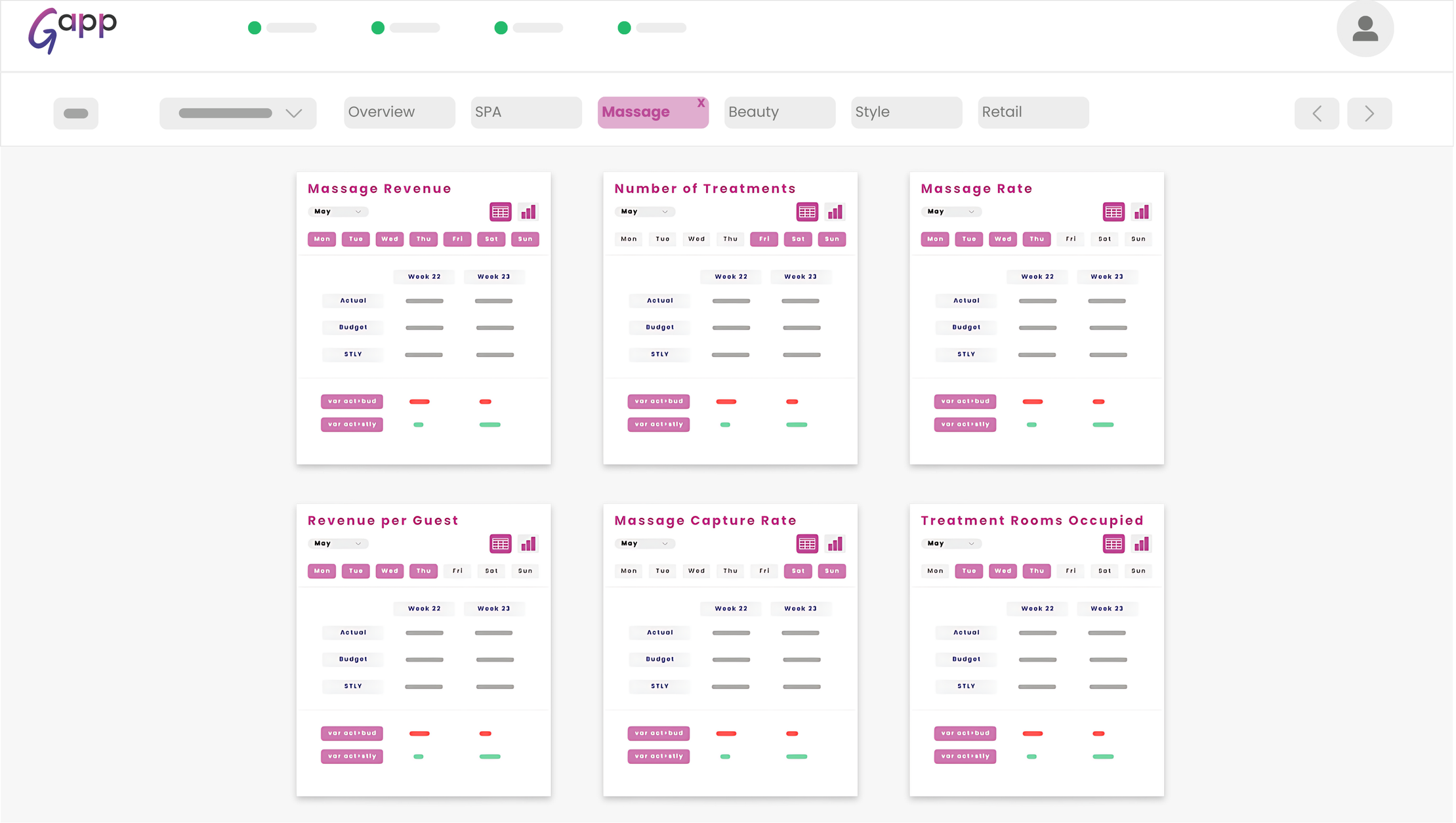Open May month dropdown in Massage Revenue
Image resolution: width=1456 pixels, height=823 pixels.
(339, 212)
